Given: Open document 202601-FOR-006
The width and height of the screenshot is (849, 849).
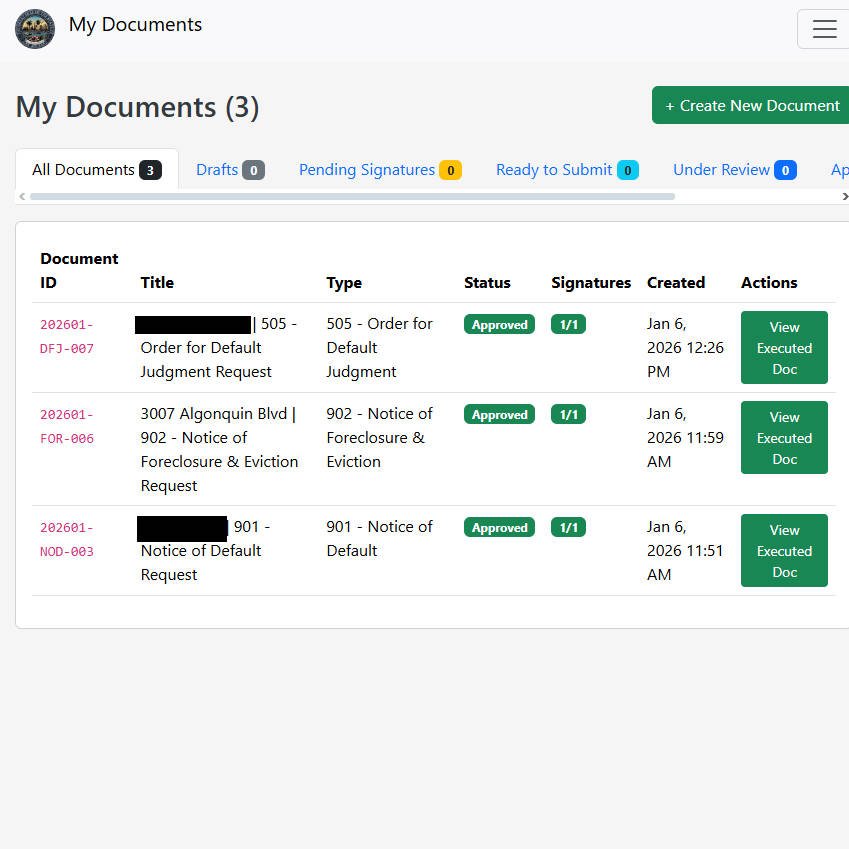Looking at the screenshot, I should pos(66,426).
